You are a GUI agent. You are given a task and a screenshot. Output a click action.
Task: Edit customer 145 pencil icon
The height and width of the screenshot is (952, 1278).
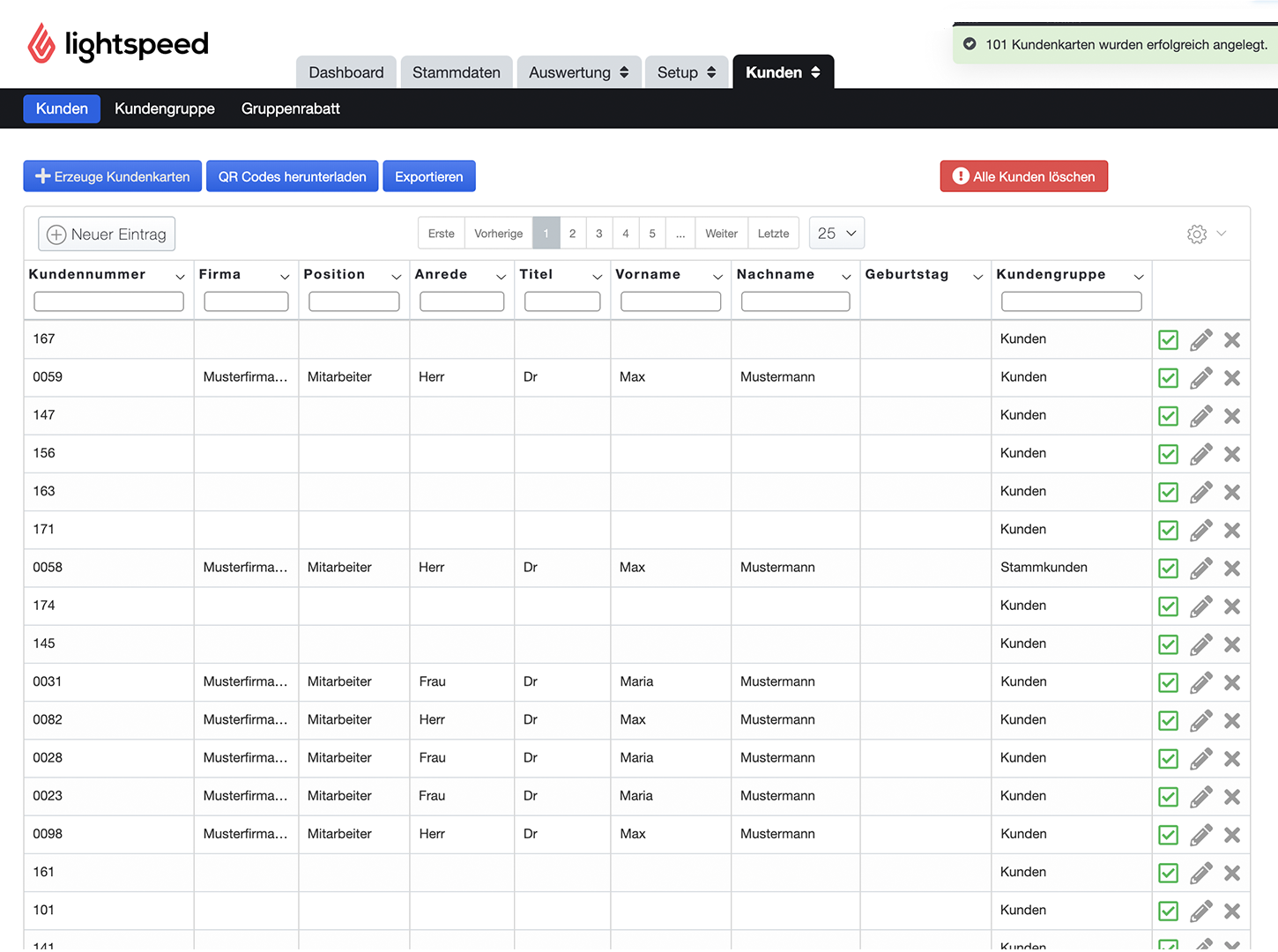pyautogui.click(x=1200, y=644)
